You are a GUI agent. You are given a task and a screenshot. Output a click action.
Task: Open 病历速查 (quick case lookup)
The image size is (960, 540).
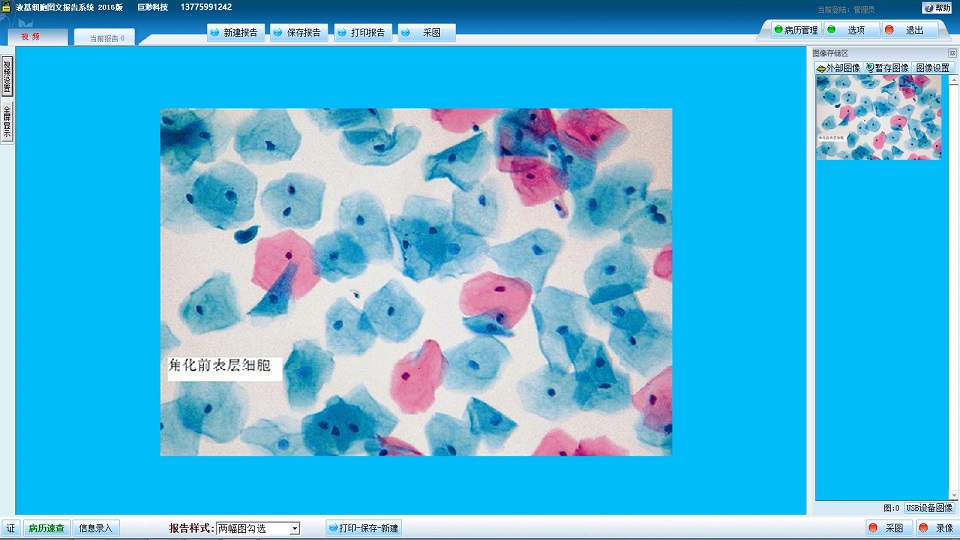click(x=47, y=528)
